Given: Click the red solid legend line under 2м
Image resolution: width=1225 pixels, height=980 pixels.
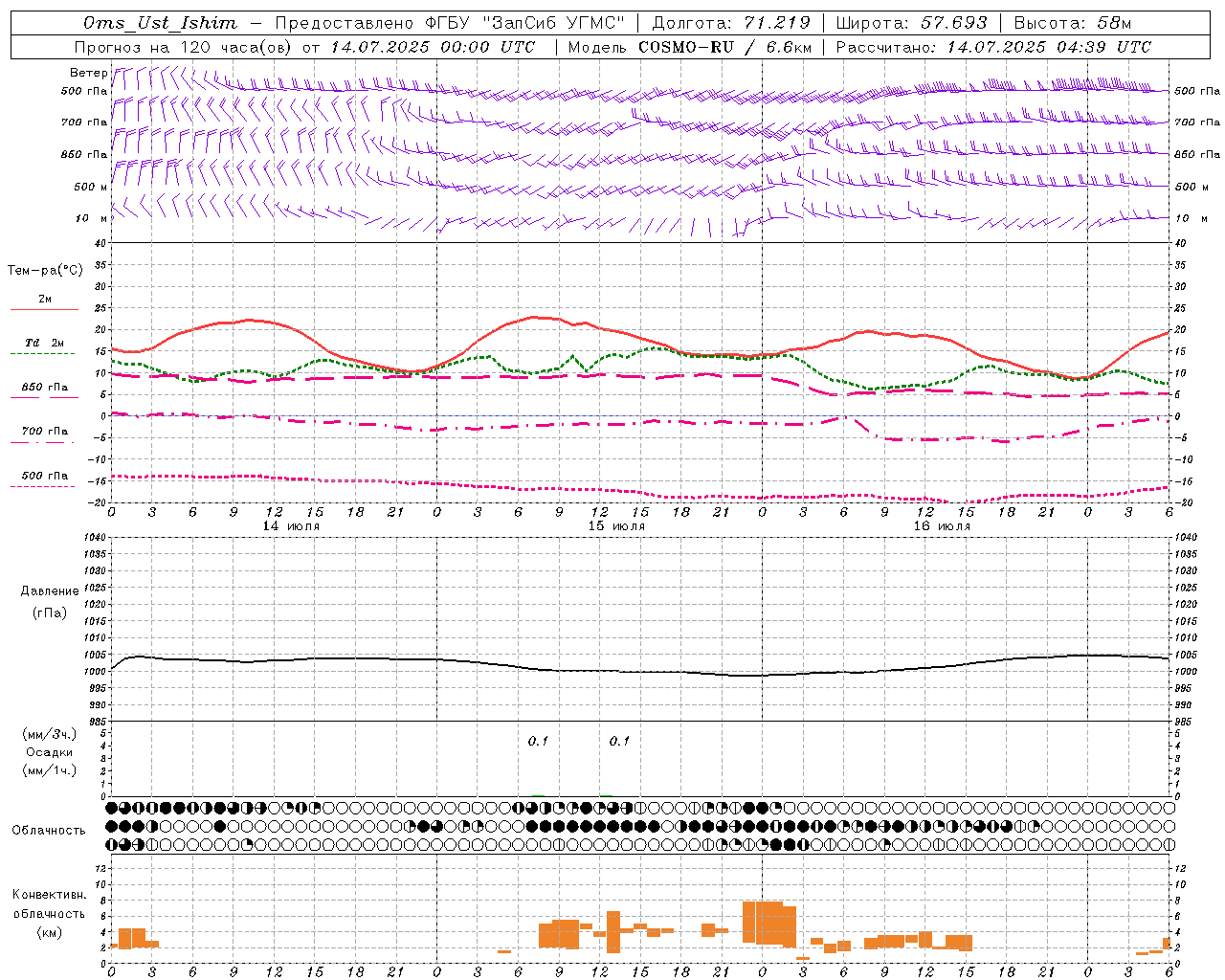Looking at the screenshot, I should (44, 310).
